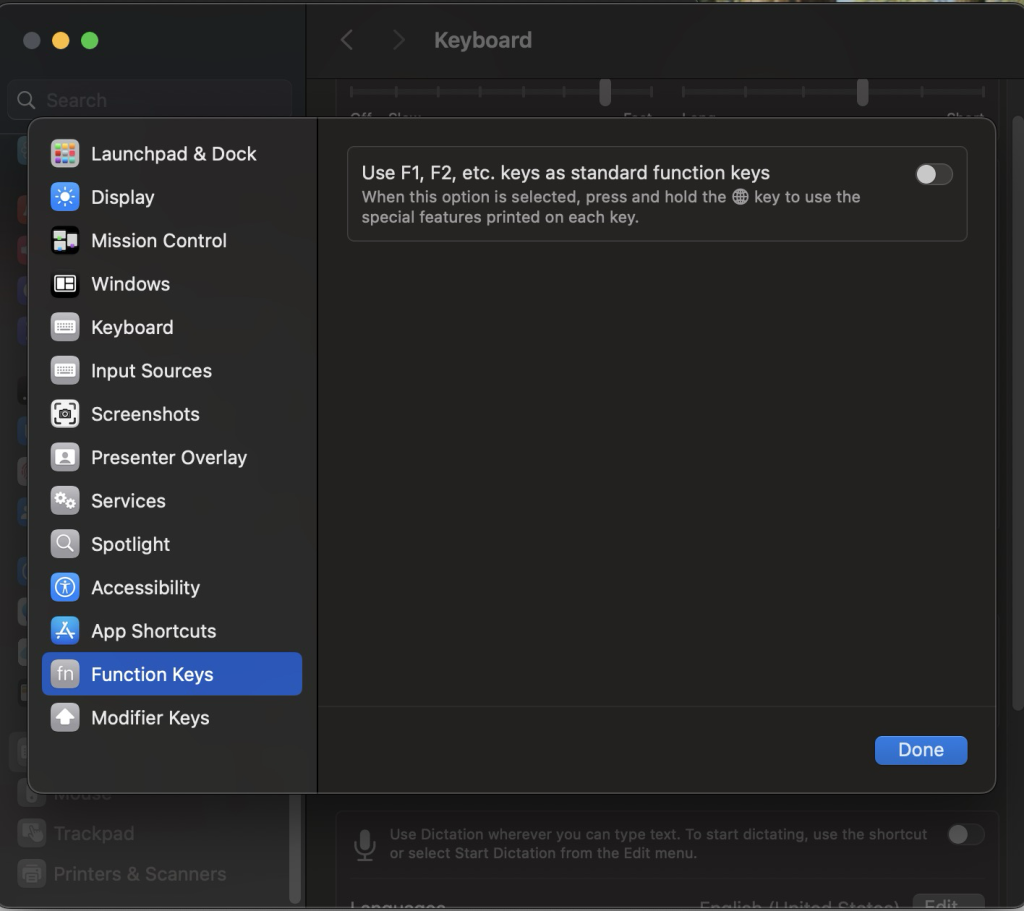Open the Input Sources section
1024x911 pixels.
tap(151, 371)
